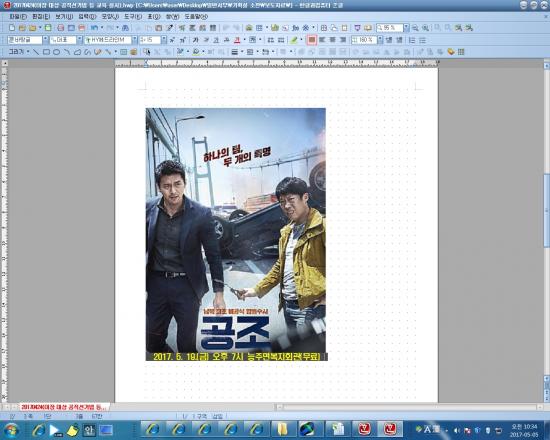Open the 도움말 Help menu
Screen dimensions: 550x440
point(196,16)
